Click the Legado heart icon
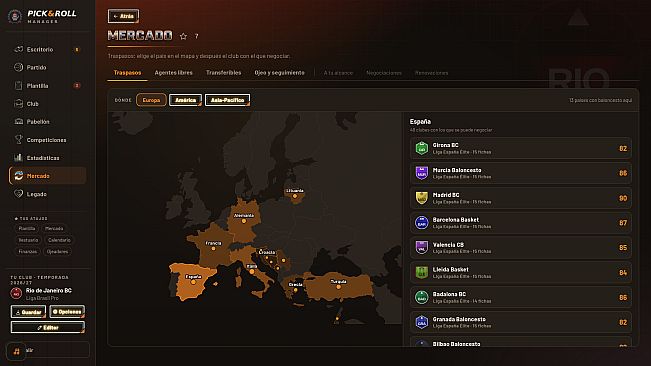 pyautogui.click(x=18, y=194)
